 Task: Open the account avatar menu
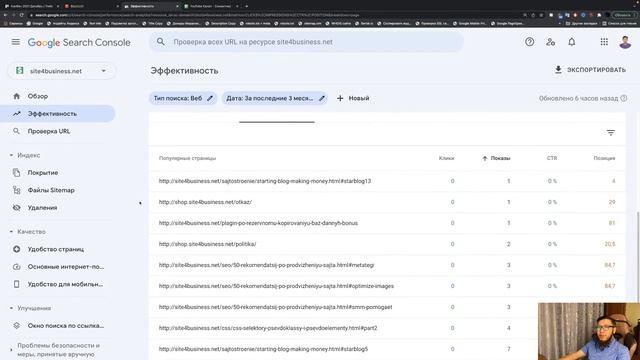[x=625, y=42]
